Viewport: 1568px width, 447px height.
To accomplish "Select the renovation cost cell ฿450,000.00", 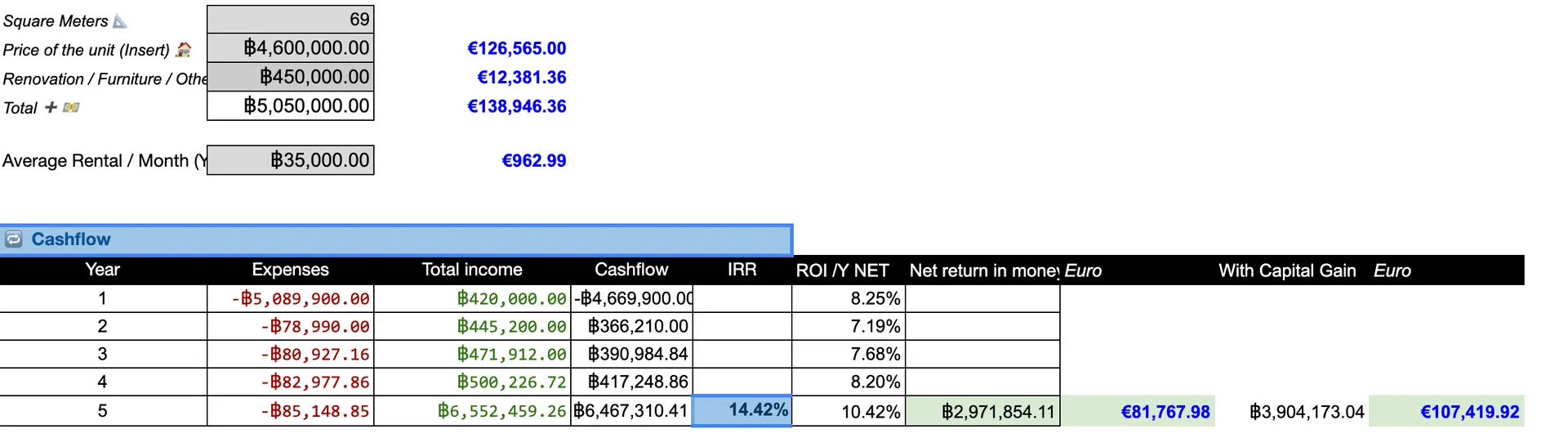I will [x=290, y=77].
